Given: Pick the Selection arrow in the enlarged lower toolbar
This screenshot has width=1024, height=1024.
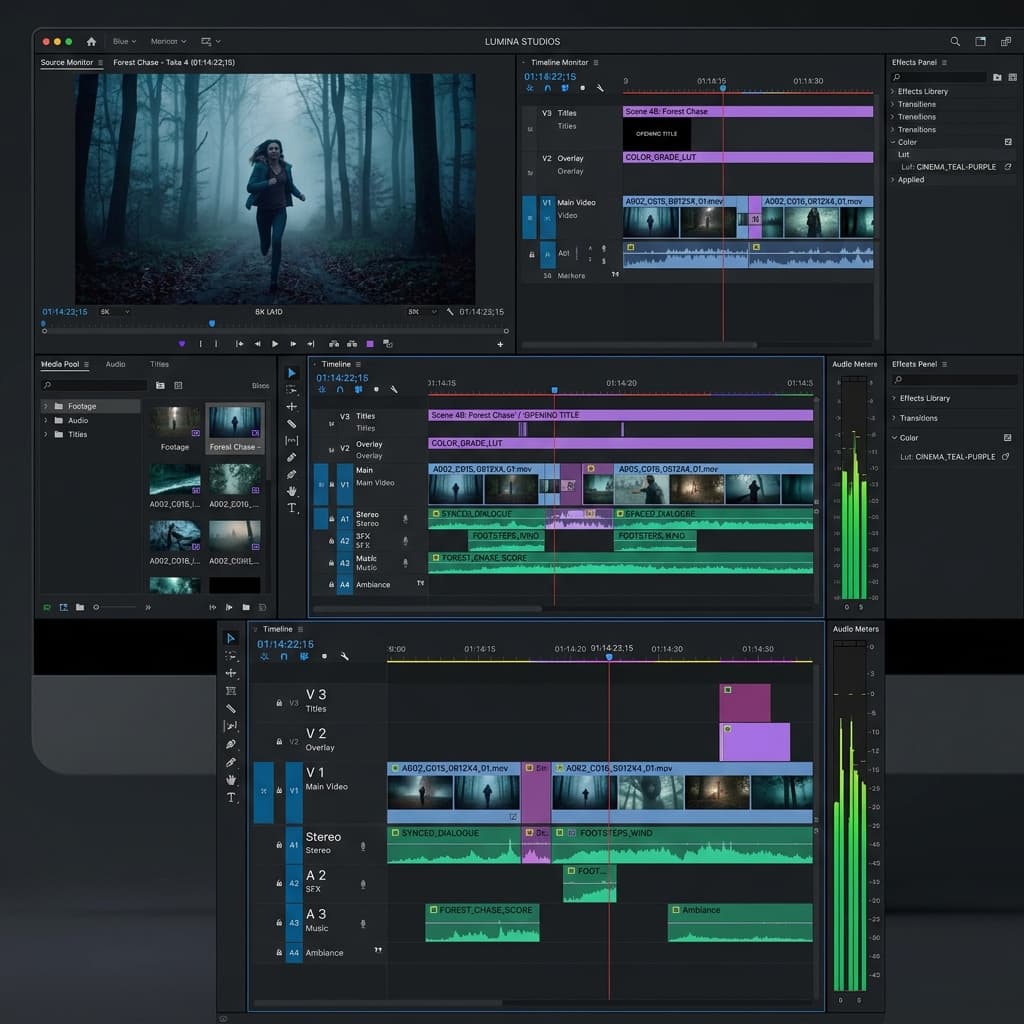Looking at the screenshot, I should [231, 638].
